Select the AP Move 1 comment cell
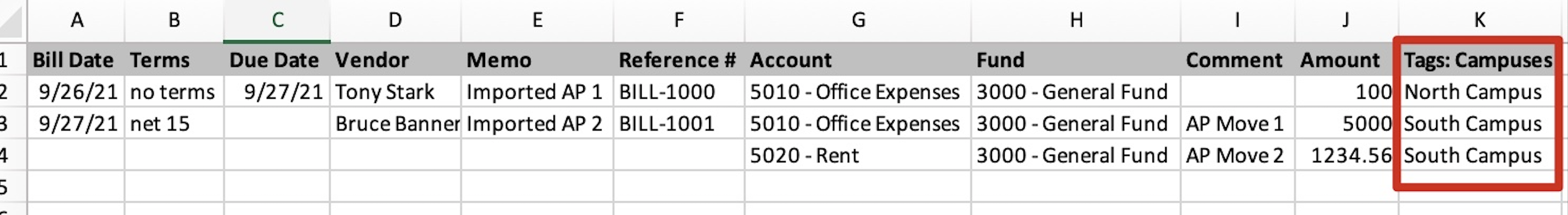The width and height of the screenshot is (1568, 215). [x=1237, y=123]
